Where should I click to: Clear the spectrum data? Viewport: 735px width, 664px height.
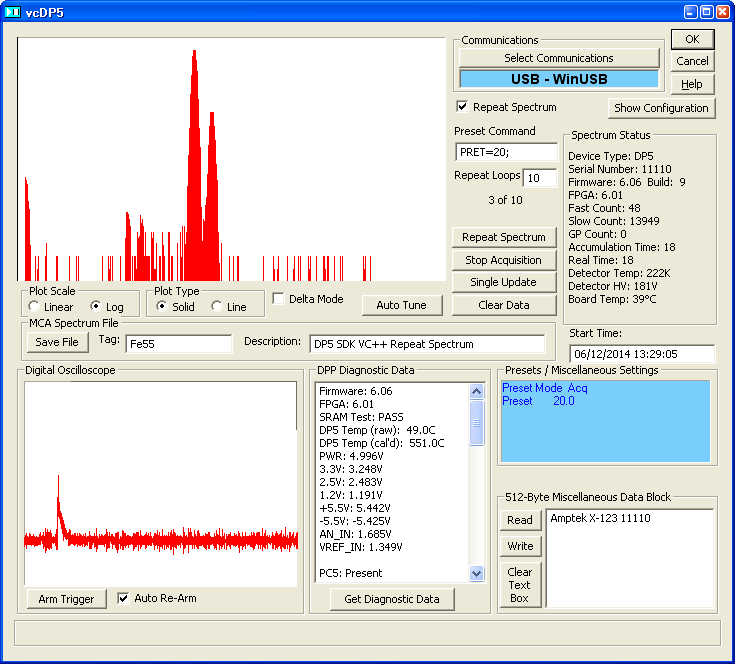tap(504, 305)
